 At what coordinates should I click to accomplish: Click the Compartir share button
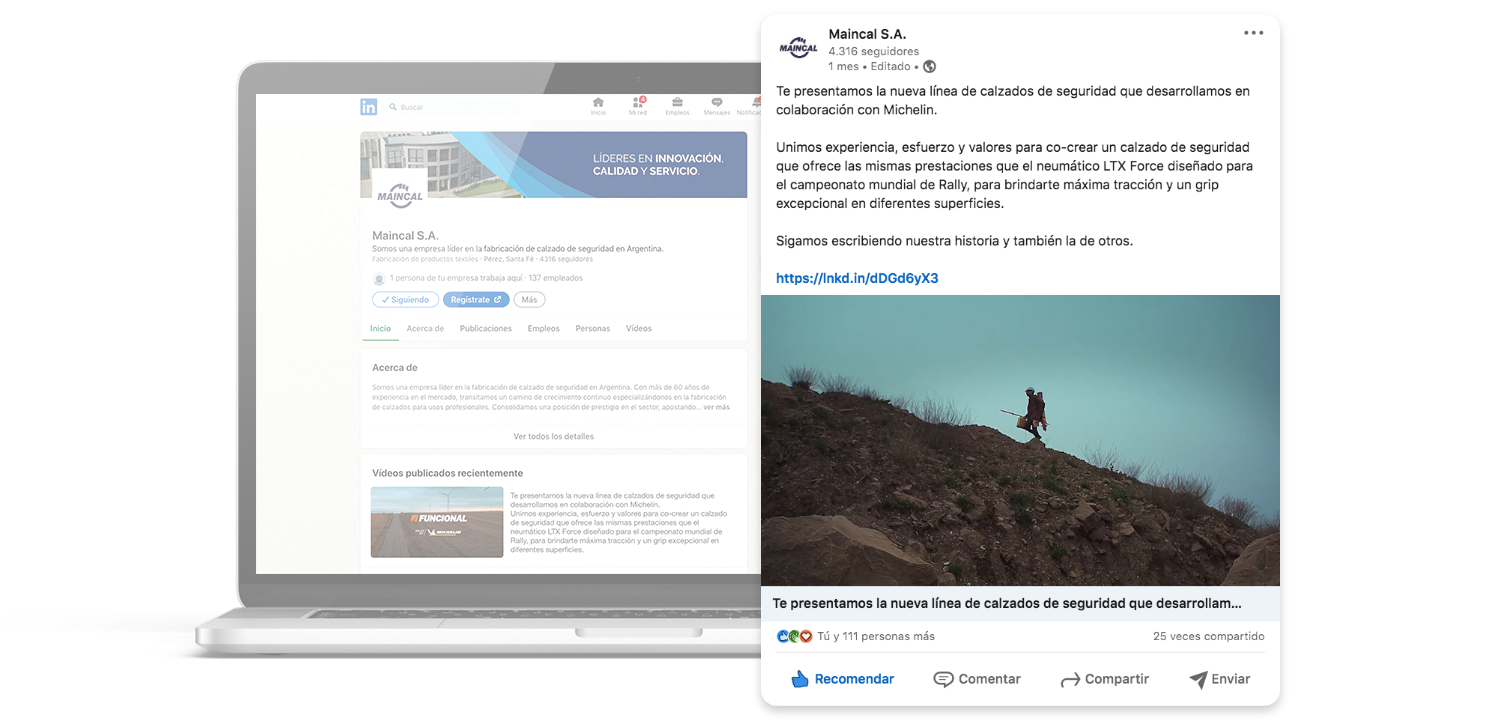pyautogui.click(x=1104, y=679)
